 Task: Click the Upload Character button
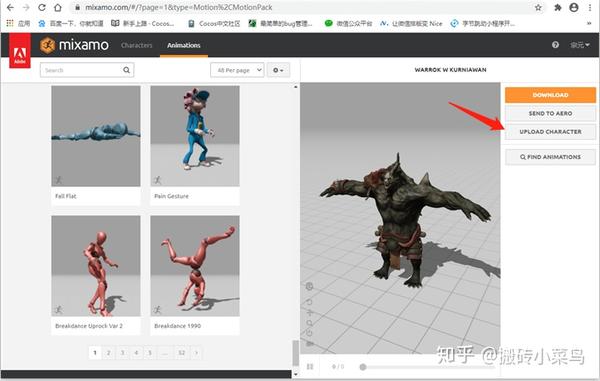click(x=550, y=132)
